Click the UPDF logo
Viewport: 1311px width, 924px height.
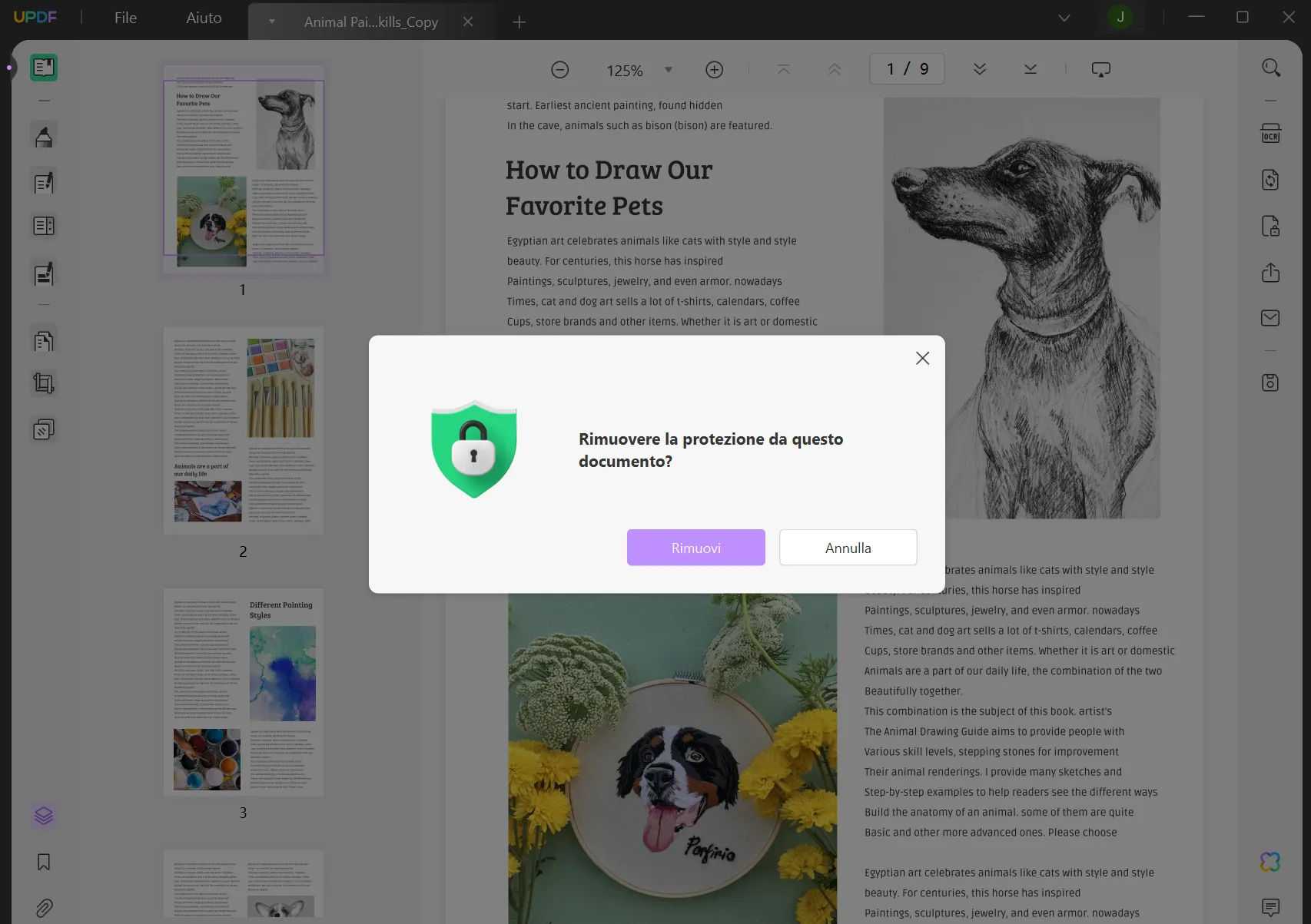tap(35, 17)
